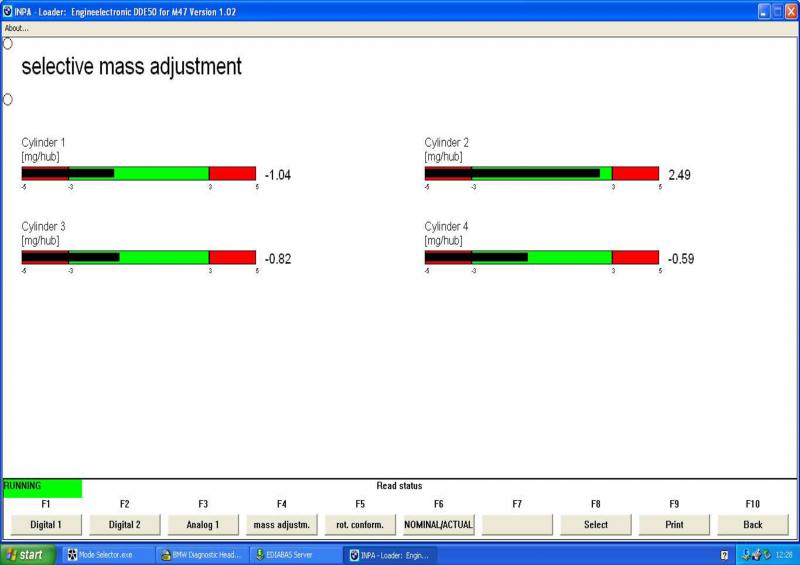The height and width of the screenshot is (565, 800).
Task: Select the upper radio circle at left edge
Action: (x=7, y=44)
